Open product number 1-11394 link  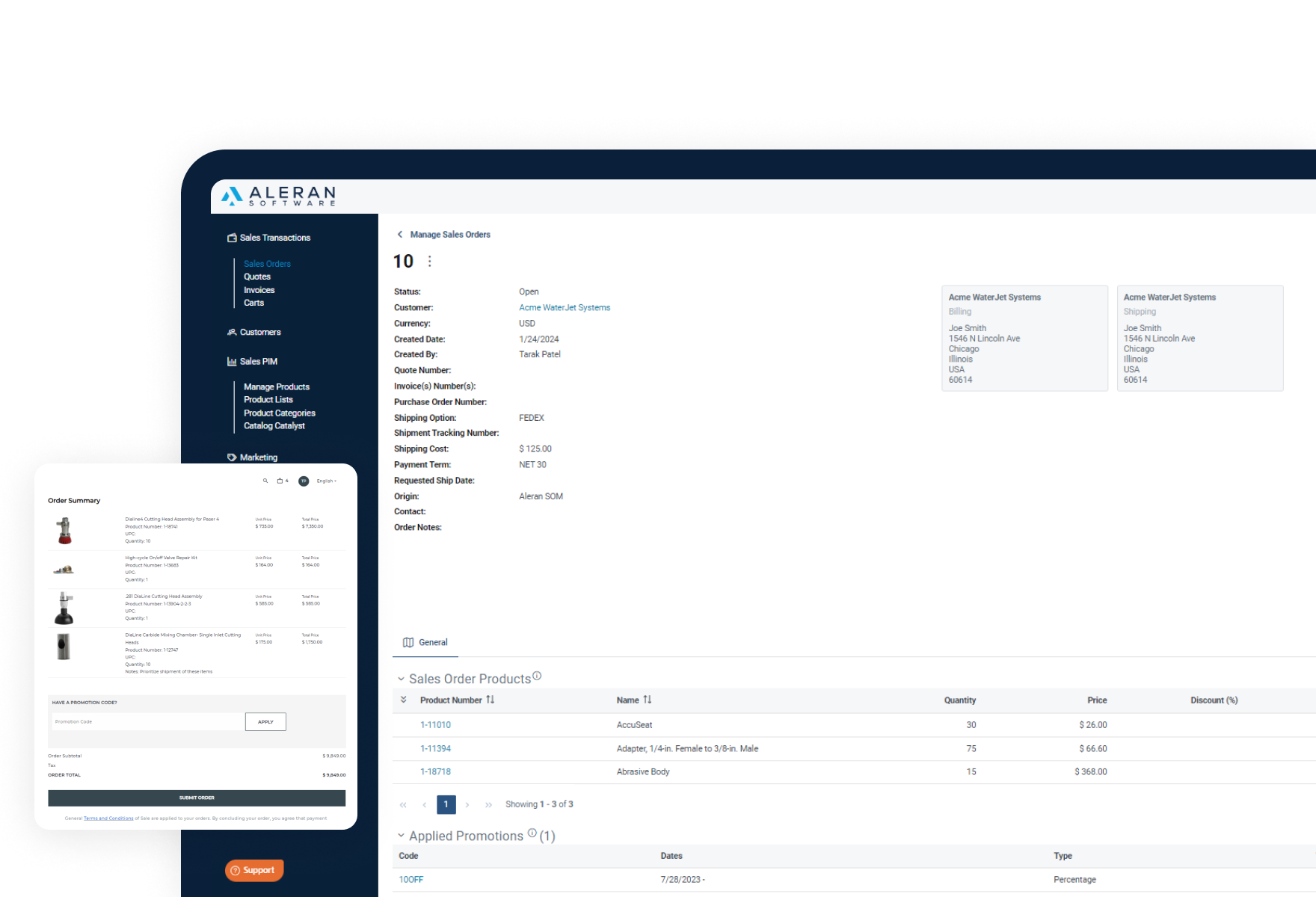(435, 748)
